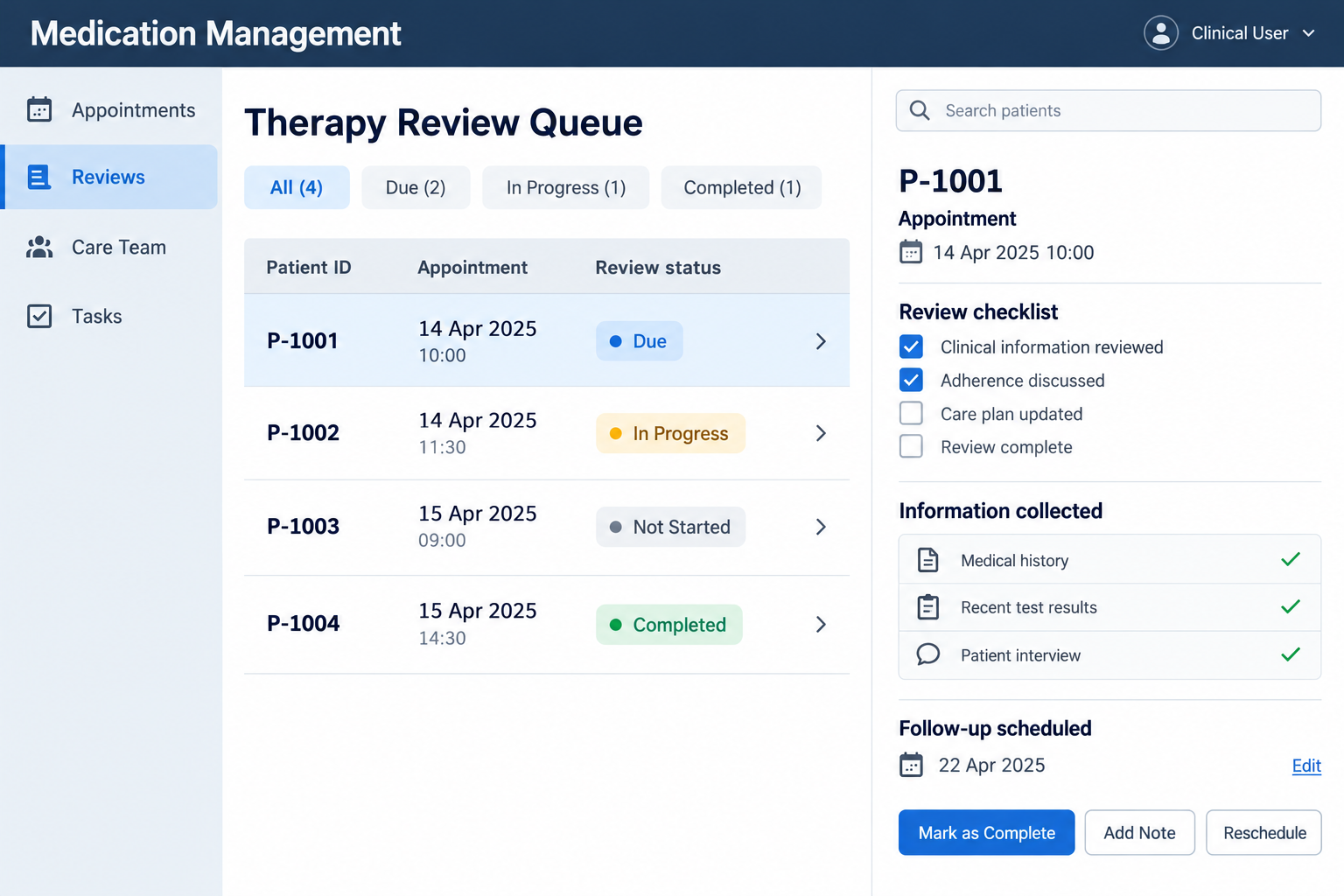Click the Appointments calendar icon in sidebar
The width and height of the screenshot is (1344, 896).
pos(39,109)
